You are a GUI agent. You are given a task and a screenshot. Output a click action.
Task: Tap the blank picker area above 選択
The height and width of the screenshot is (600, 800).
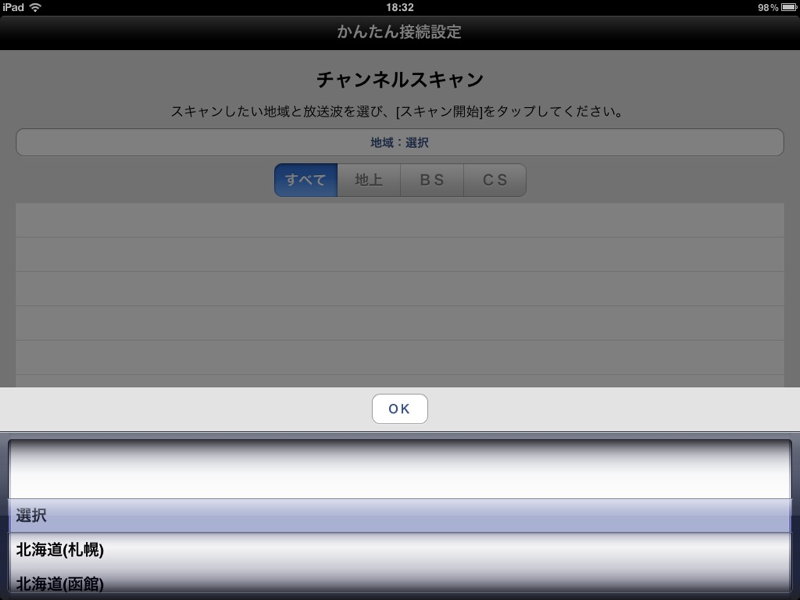[399, 470]
